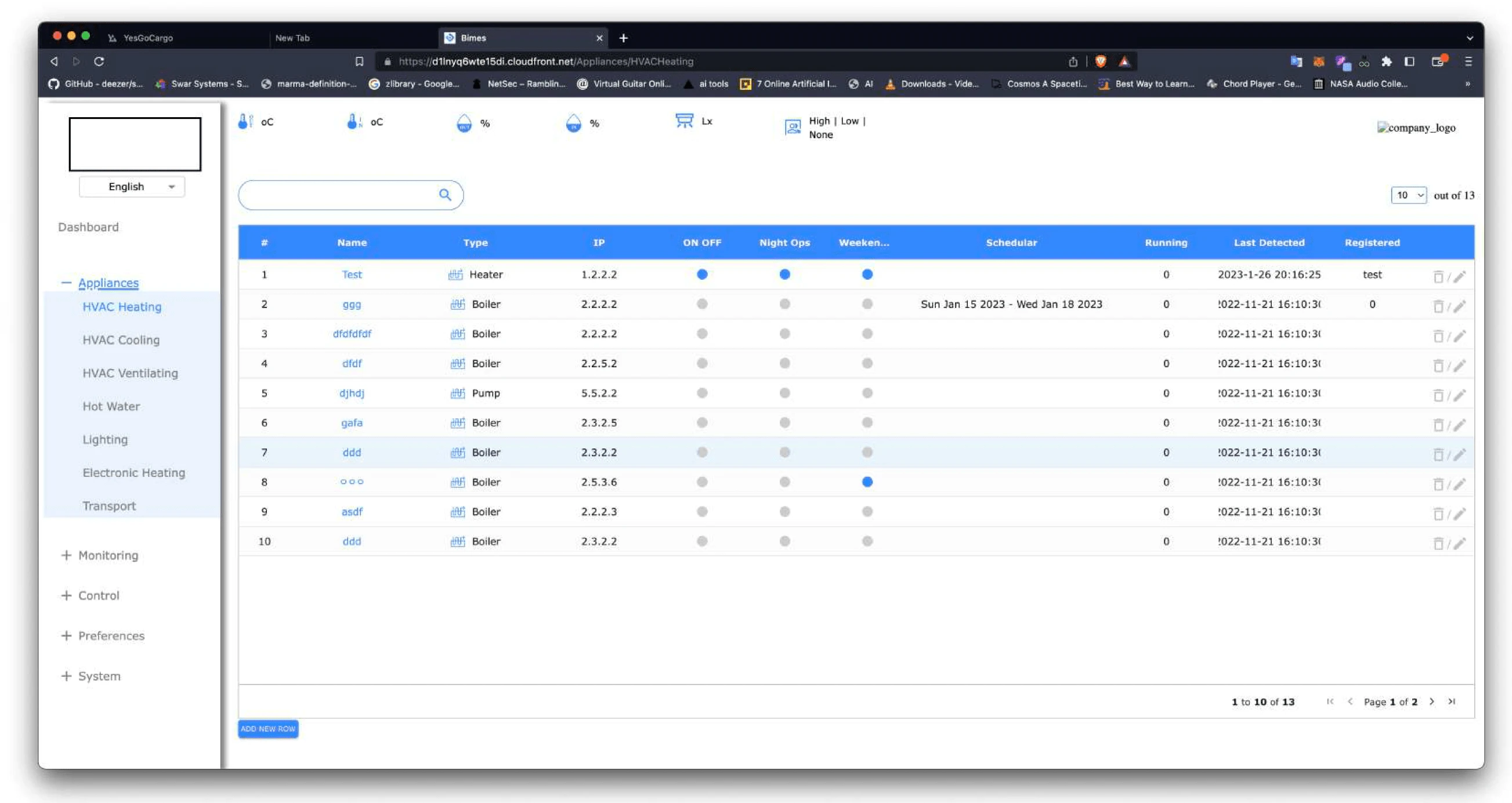The width and height of the screenshot is (1512, 803).
Task: Edit the ggg row with pencil icon
Action: [x=1460, y=306]
